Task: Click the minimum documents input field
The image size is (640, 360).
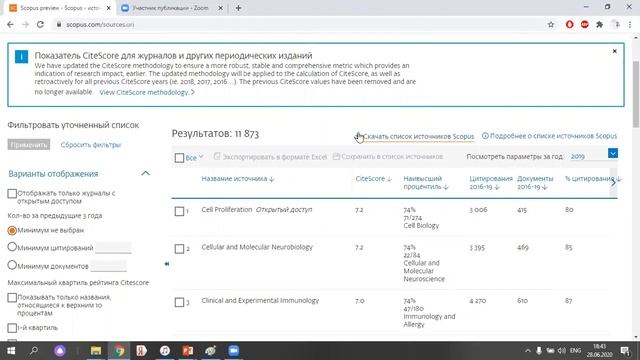Action: (x=109, y=266)
